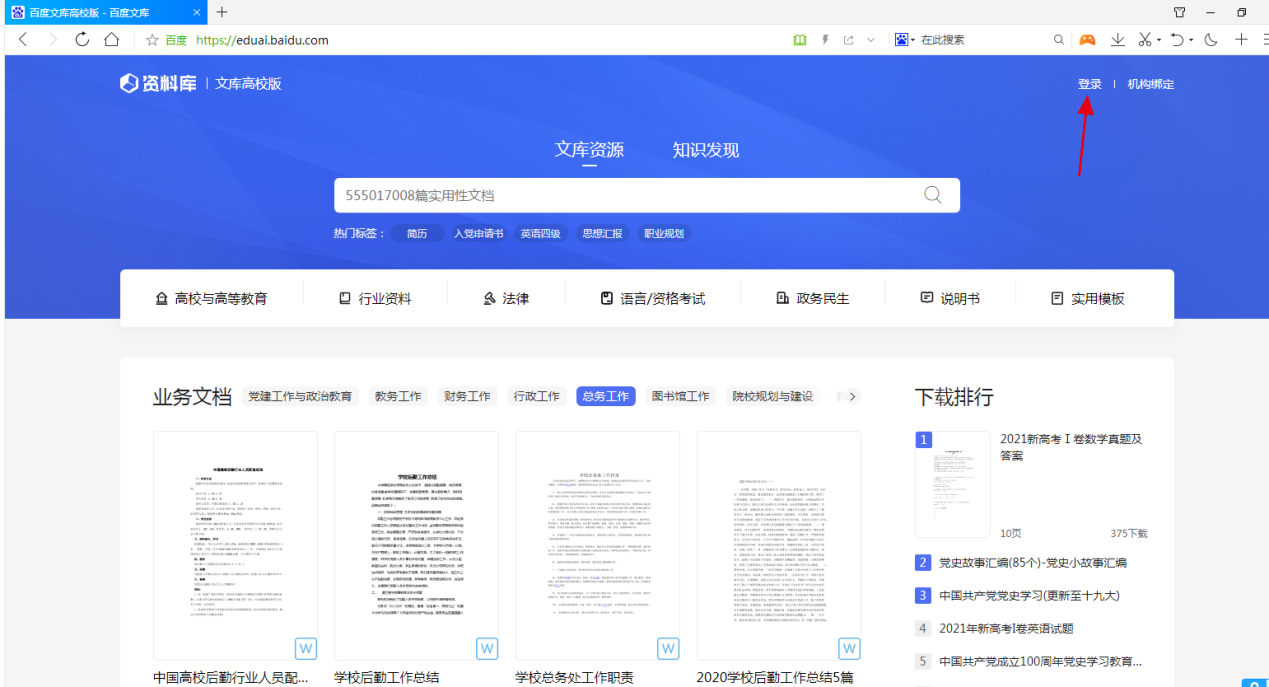Switch to the 知识发现 tab
The height and width of the screenshot is (687, 1269).
coord(705,150)
